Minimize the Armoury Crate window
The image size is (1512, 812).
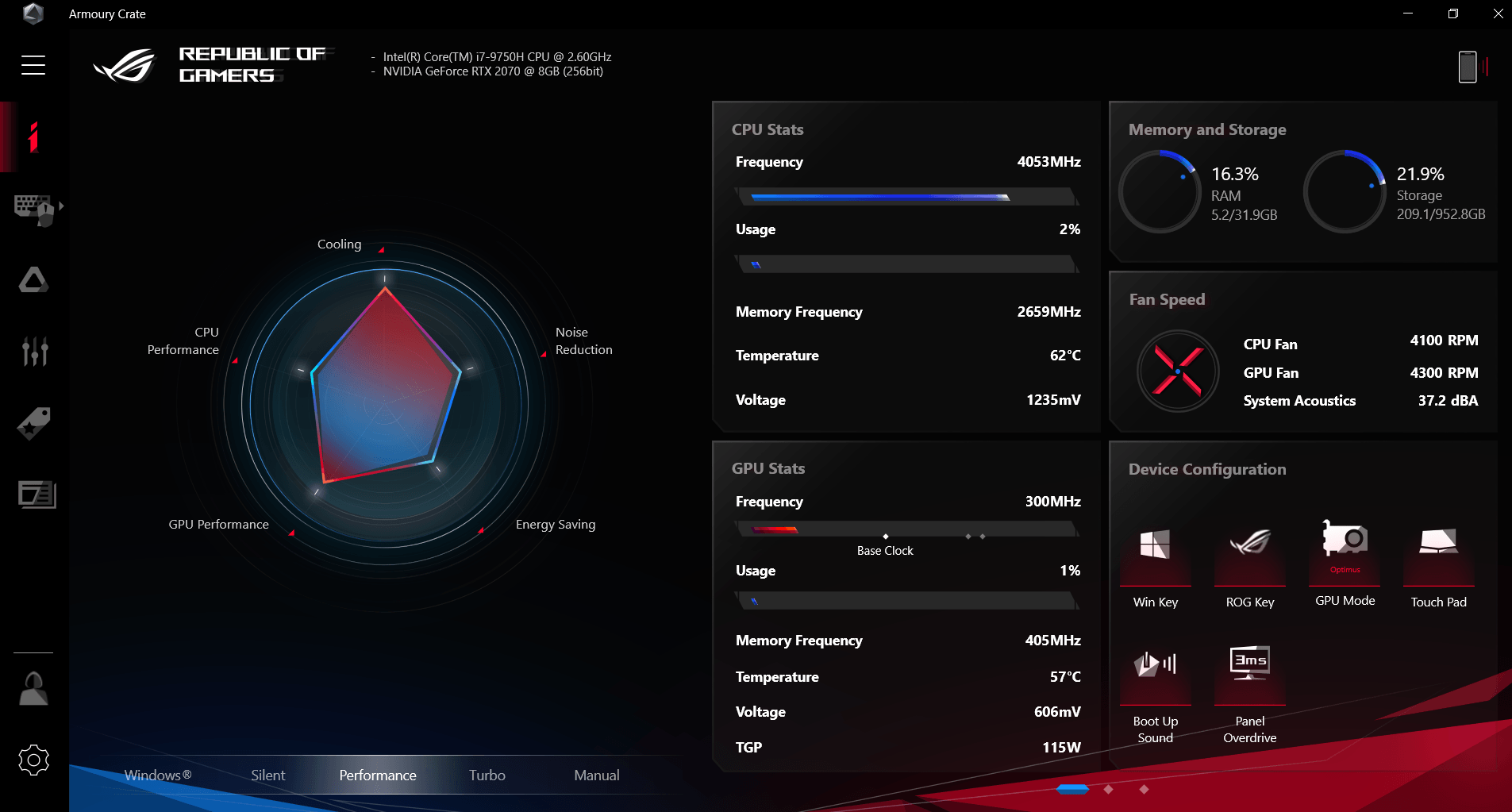coord(1408,13)
